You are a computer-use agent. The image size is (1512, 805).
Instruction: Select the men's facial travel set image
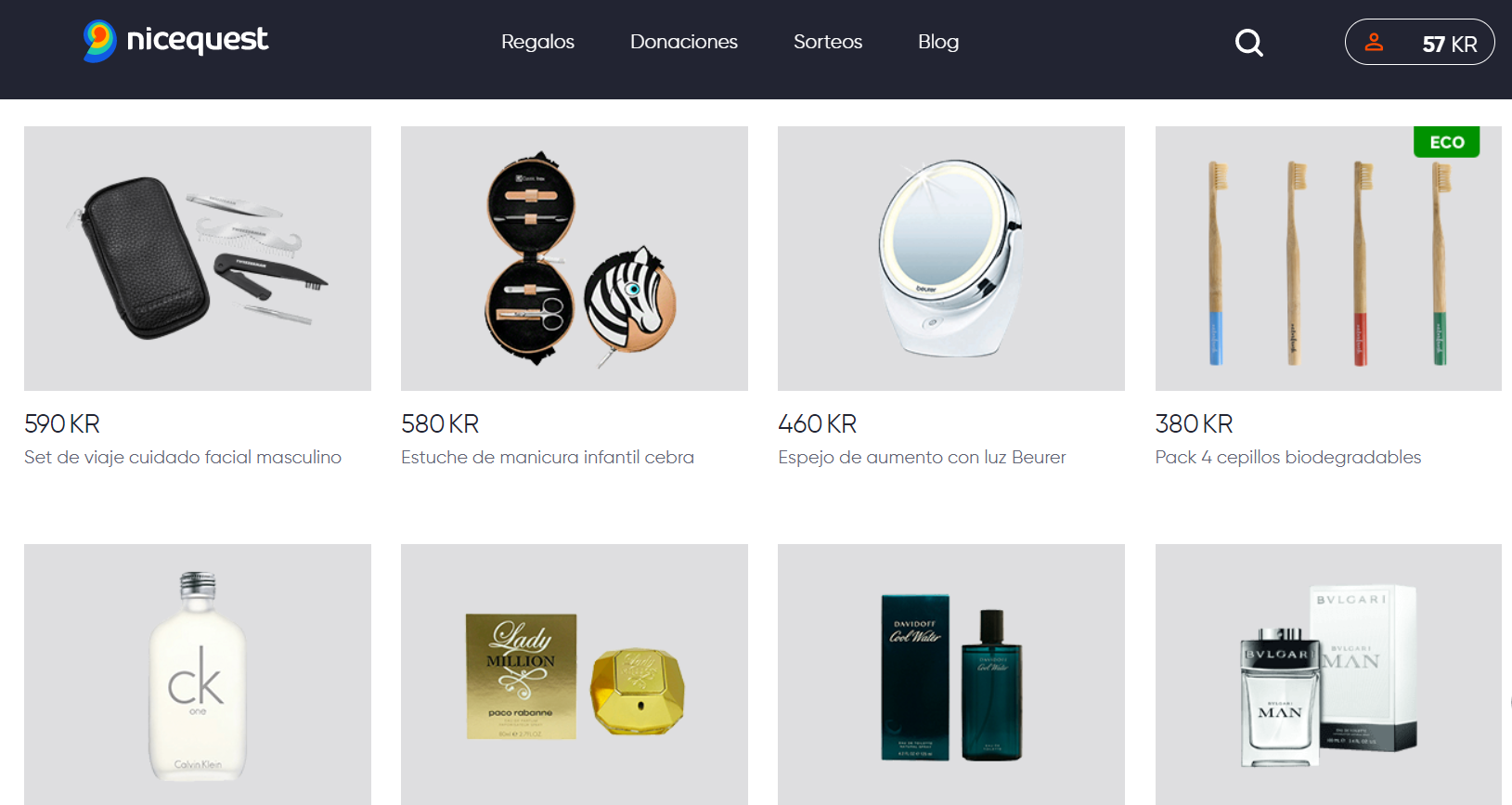point(198,258)
